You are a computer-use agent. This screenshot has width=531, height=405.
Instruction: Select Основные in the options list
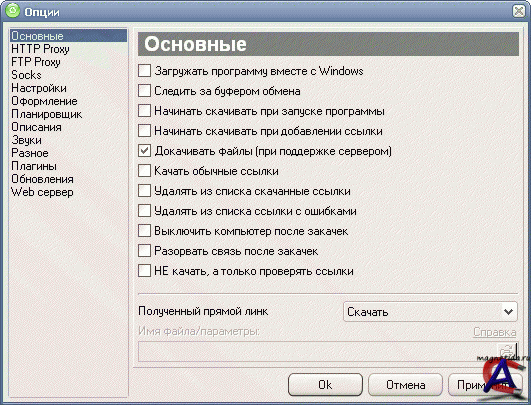click(69, 36)
